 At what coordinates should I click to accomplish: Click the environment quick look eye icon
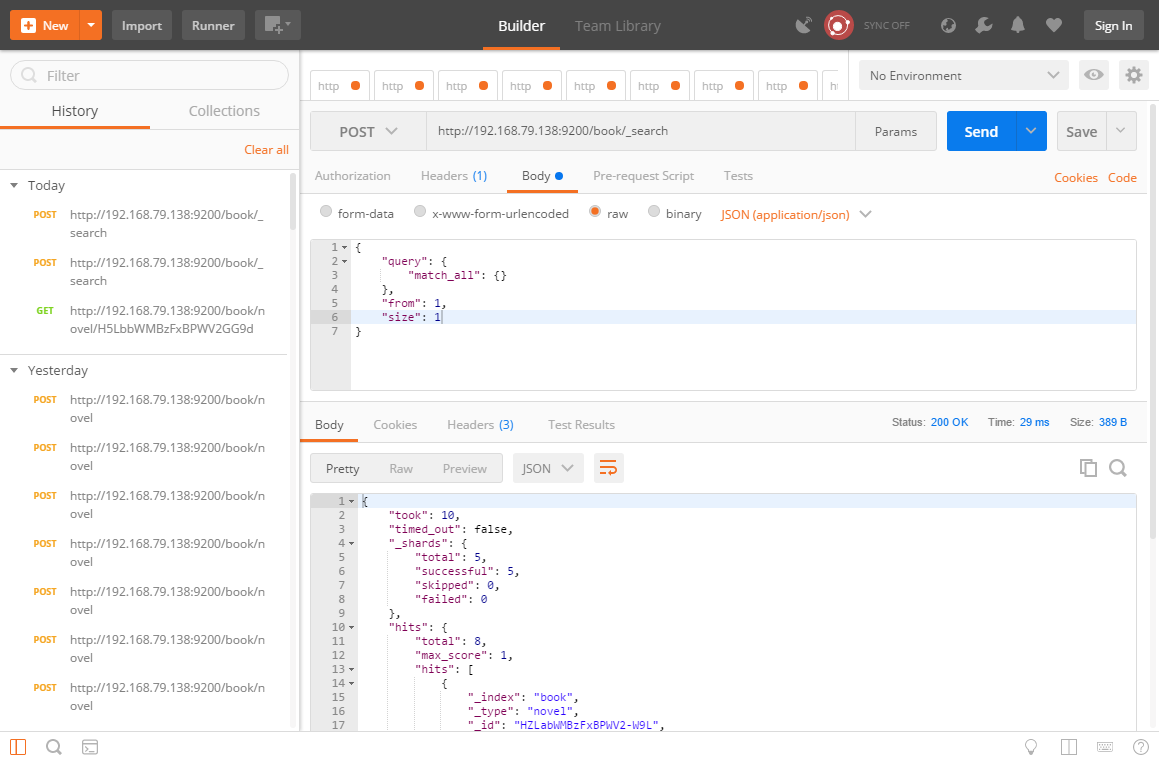click(1094, 76)
